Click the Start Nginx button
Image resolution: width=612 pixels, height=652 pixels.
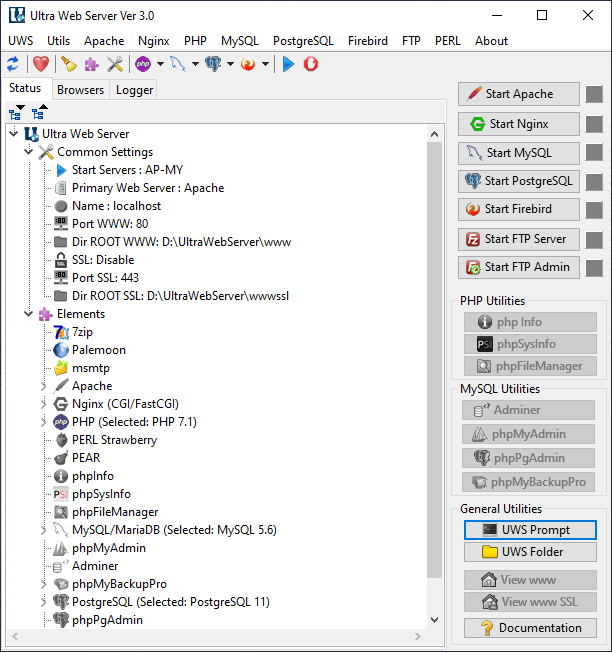click(519, 124)
